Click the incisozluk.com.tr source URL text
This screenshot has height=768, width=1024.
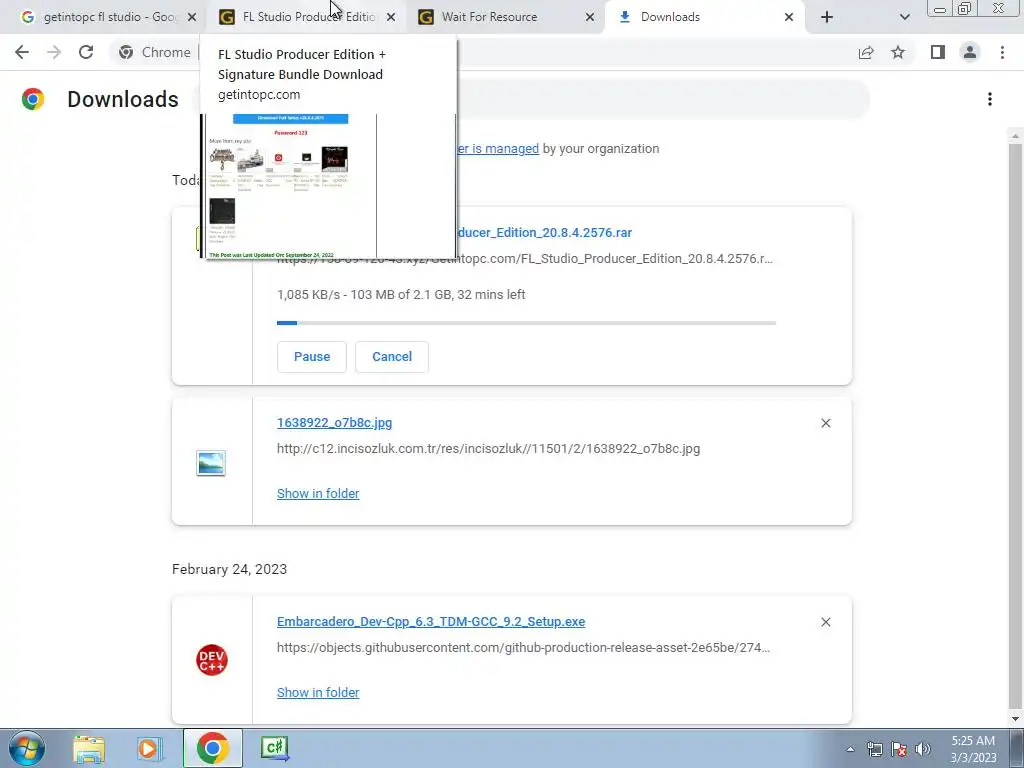click(x=488, y=449)
